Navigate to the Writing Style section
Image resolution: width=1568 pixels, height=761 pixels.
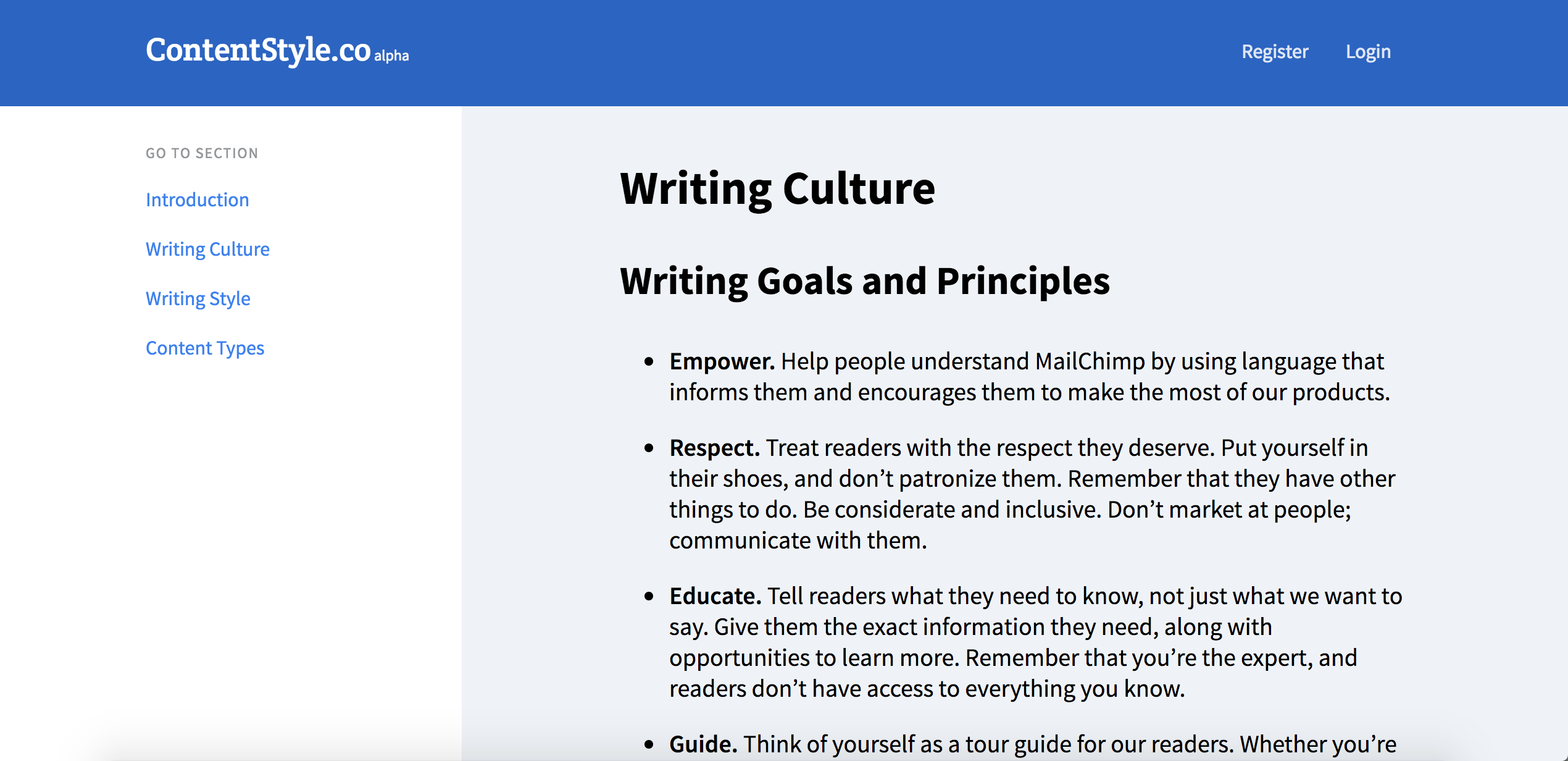(198, 298)
